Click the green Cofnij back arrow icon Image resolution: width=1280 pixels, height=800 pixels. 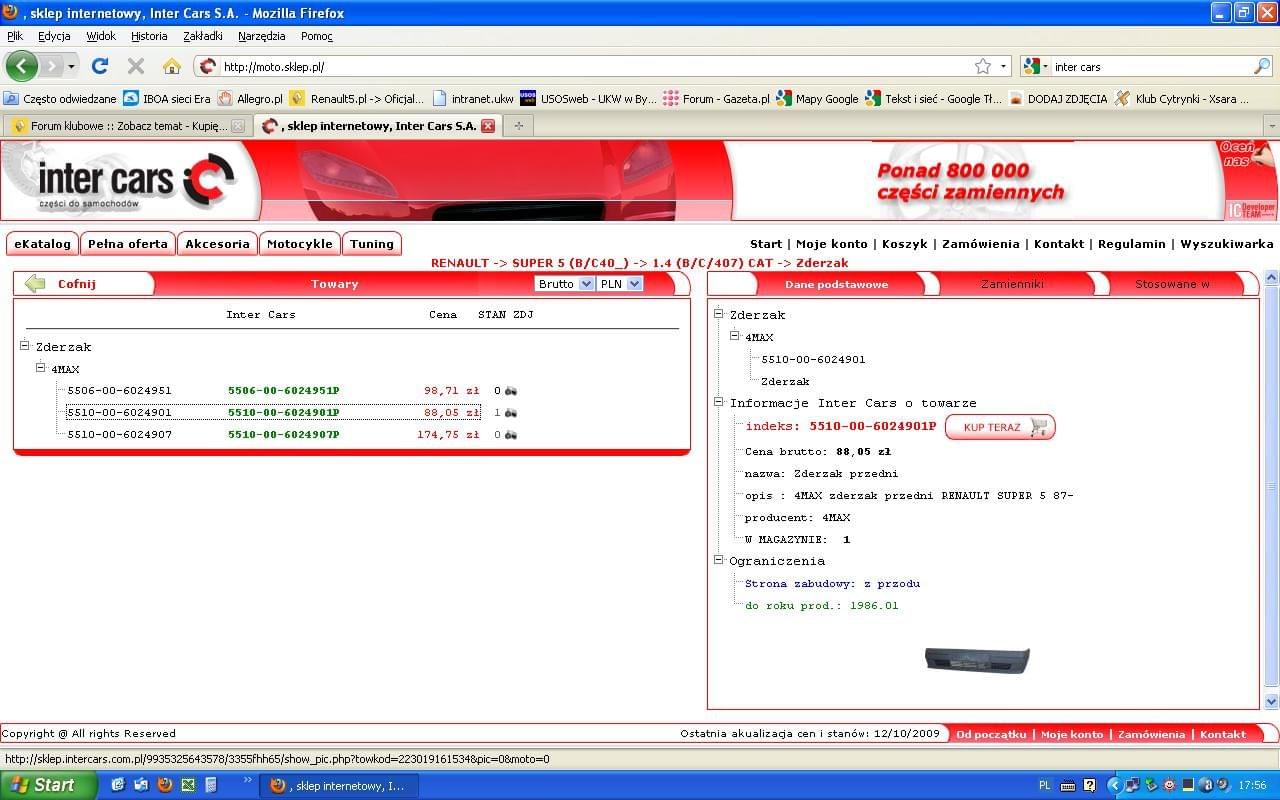35,284
